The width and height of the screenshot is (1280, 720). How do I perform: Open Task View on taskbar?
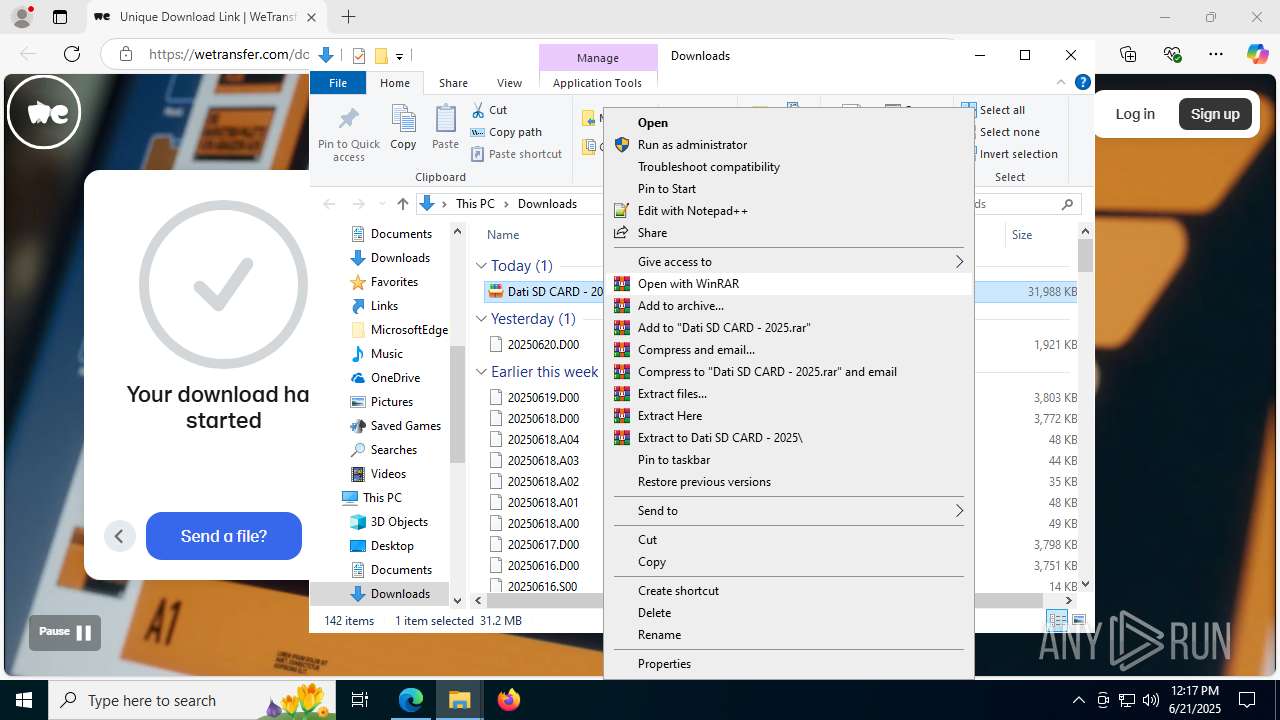361,700
